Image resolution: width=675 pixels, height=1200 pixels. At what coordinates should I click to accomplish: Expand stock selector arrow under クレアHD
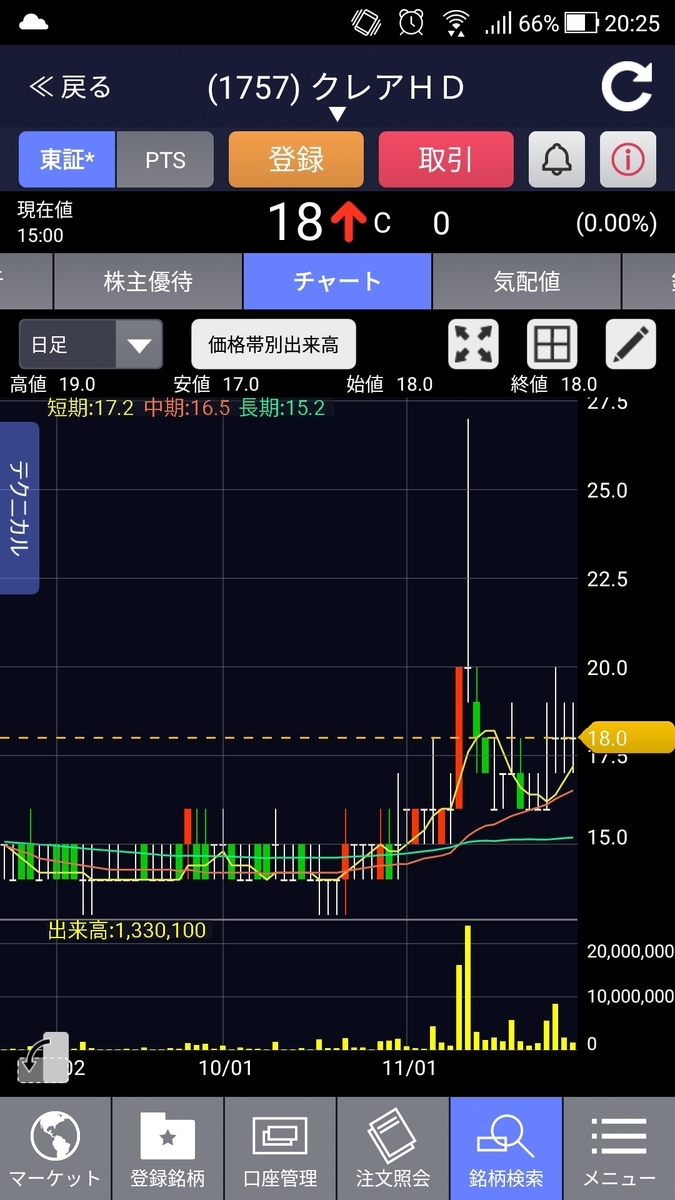337,115
